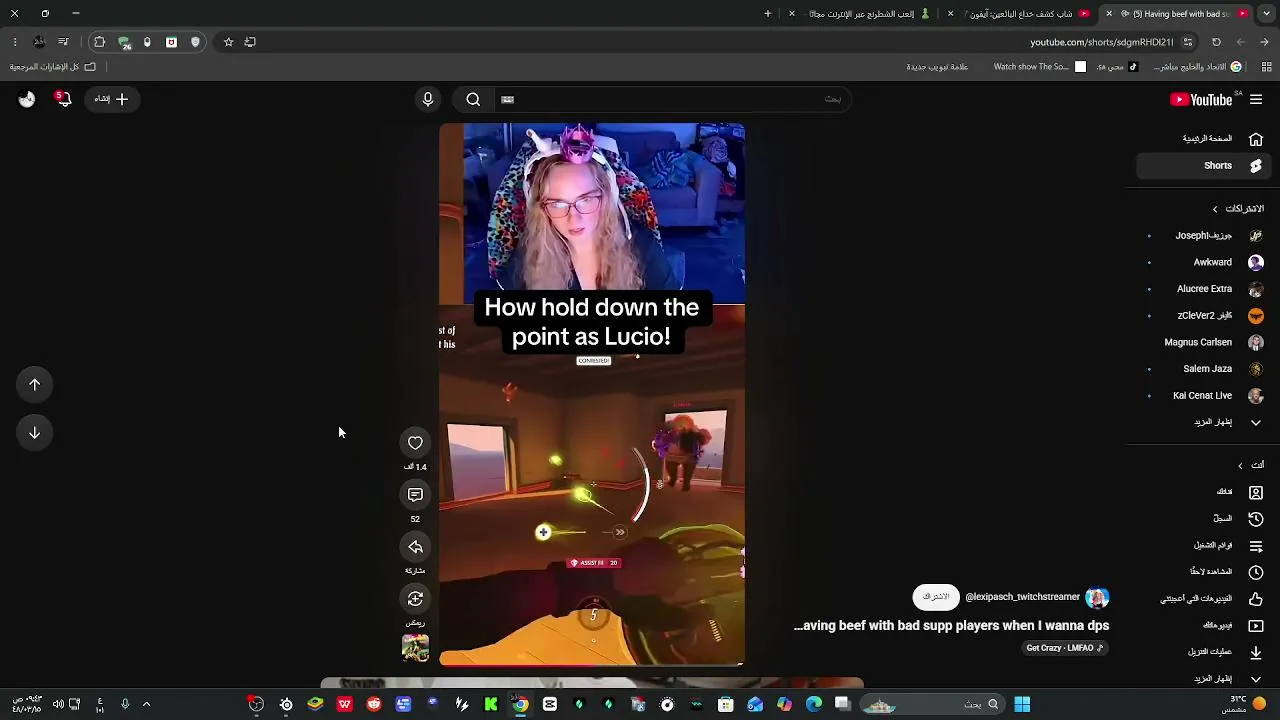Pause the short by clicking the video
1280x720 pixels.
[x=592, y=394]
